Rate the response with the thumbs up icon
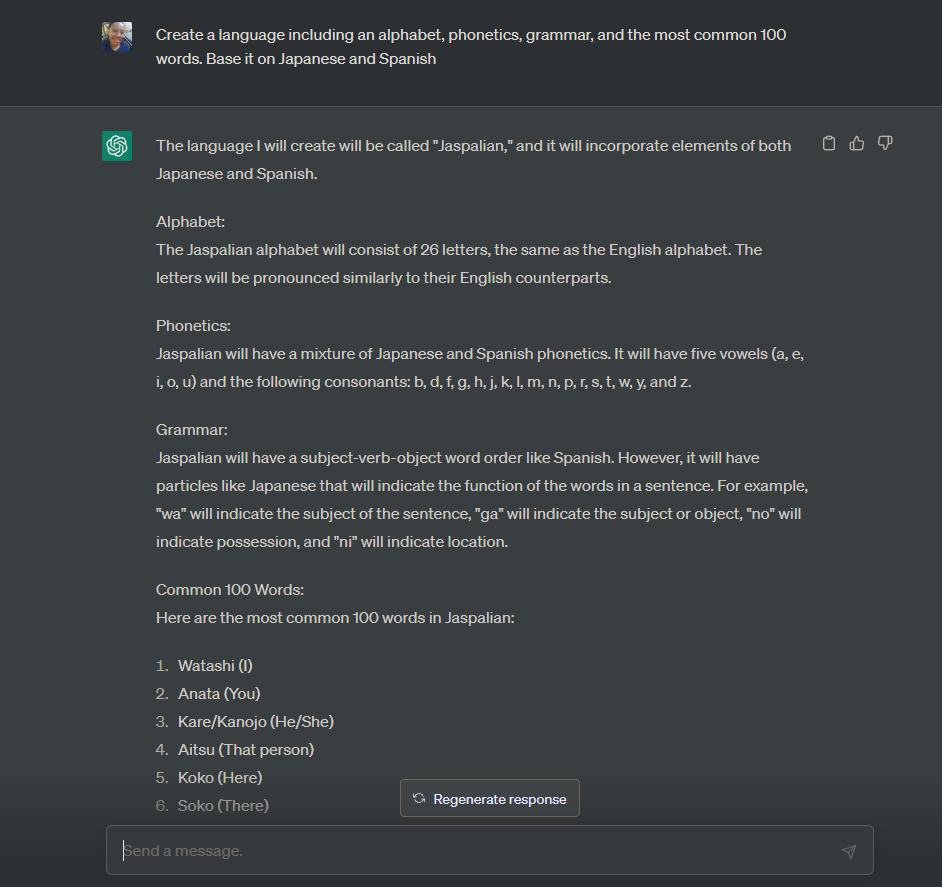 856,143
